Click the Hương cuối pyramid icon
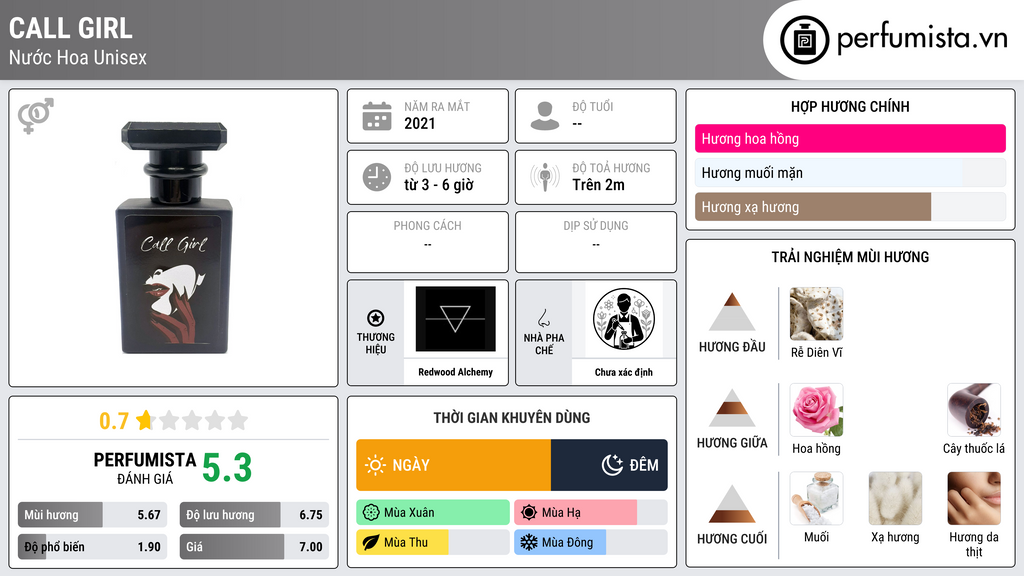1024x576 pixels. pyautogui.click(x=732, y=504)
